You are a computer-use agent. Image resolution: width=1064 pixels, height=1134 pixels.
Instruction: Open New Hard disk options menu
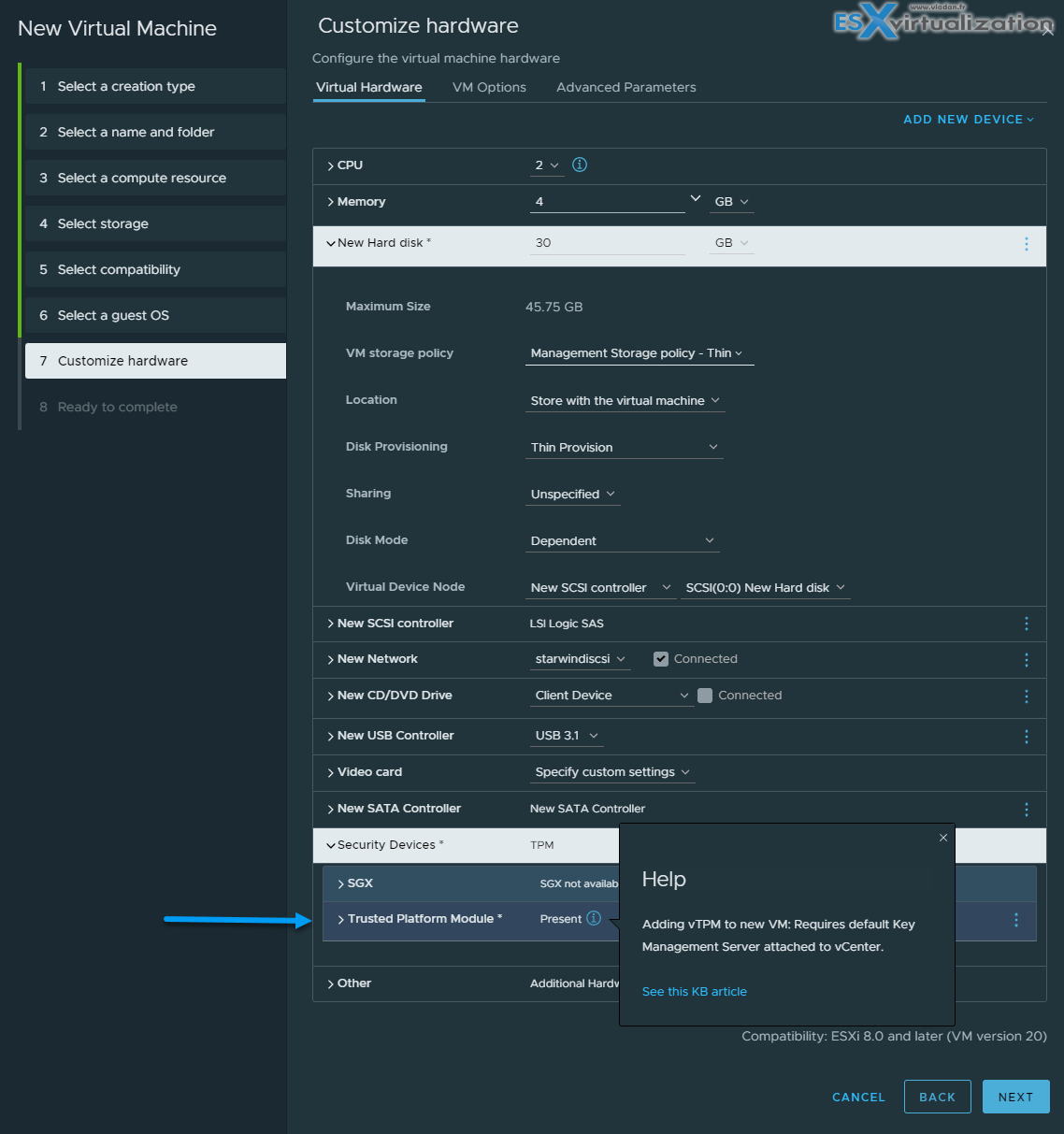(x=1027, y=244)
